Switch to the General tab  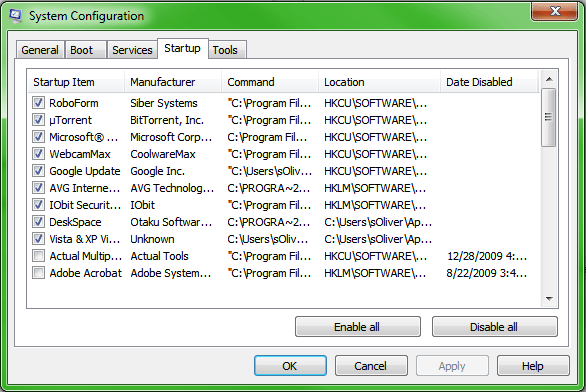(x=40, y=50)
